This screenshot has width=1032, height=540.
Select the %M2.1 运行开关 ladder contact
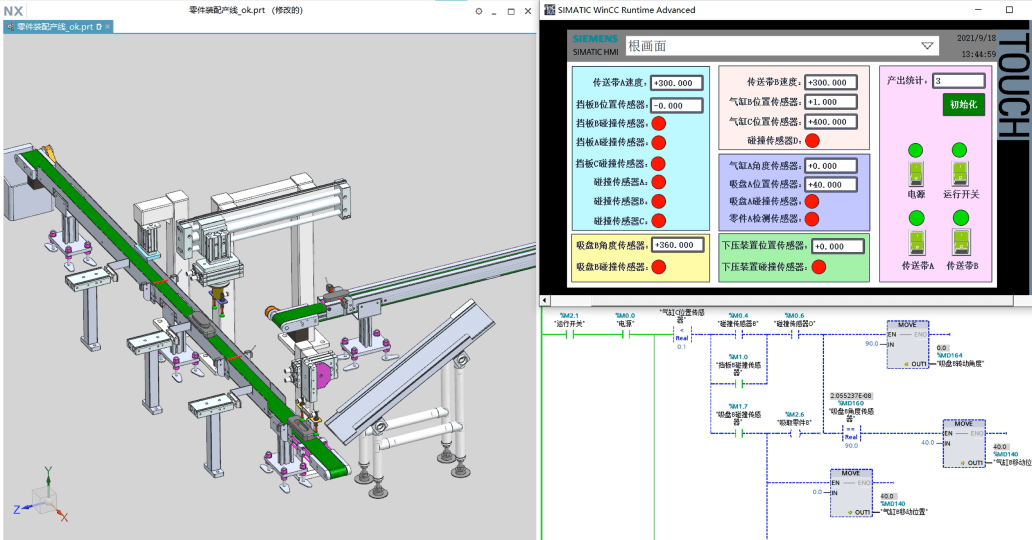(x=570, y=335)
